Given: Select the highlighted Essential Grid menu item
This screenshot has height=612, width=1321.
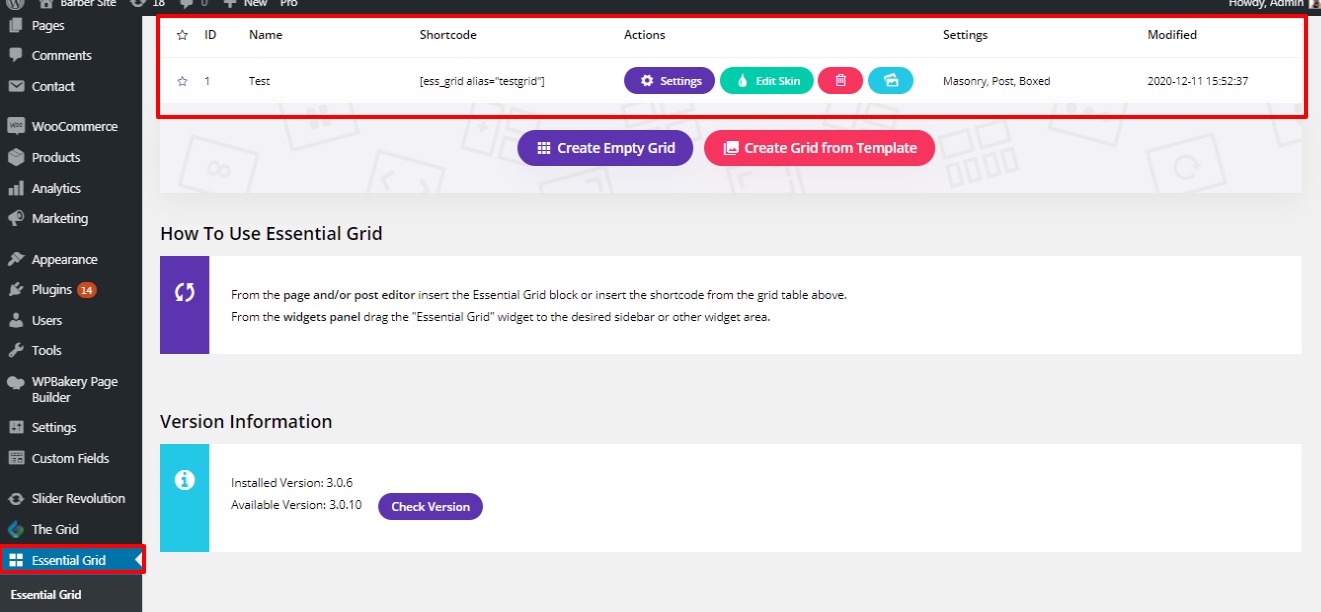Looking at the screenshot, I should (x=71, y=560).
